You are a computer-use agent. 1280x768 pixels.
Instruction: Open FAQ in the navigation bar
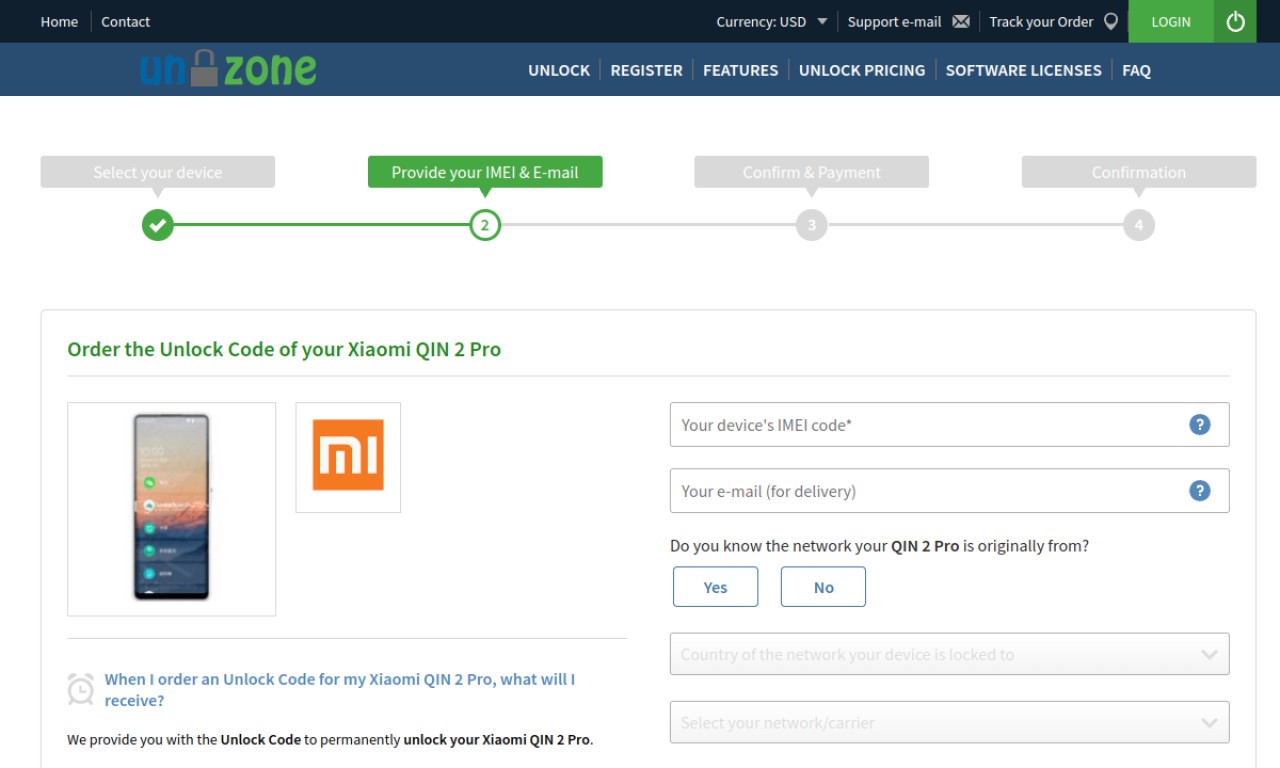tap(1136, 70)
